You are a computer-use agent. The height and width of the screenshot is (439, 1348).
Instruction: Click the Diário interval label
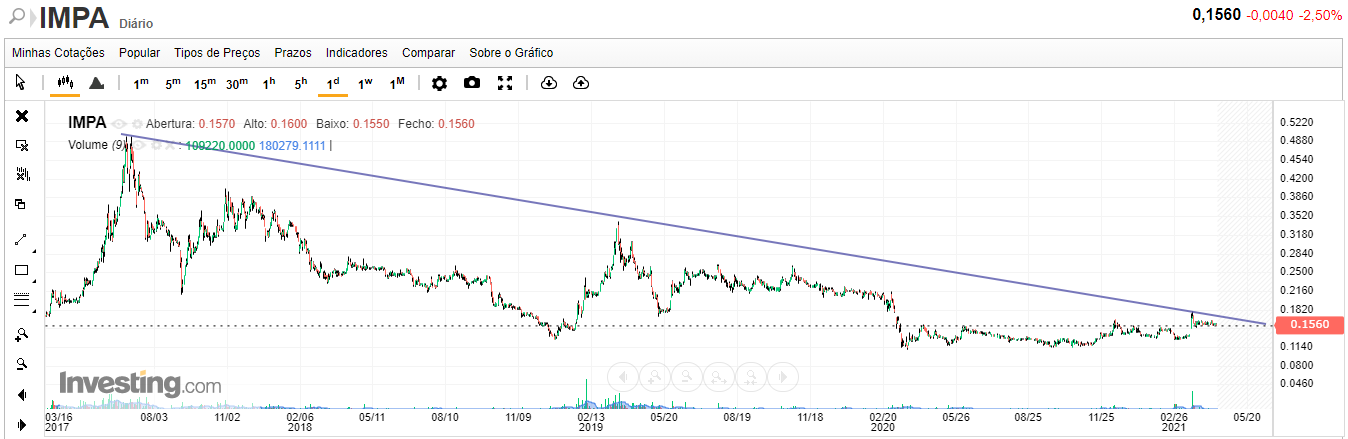136,22
